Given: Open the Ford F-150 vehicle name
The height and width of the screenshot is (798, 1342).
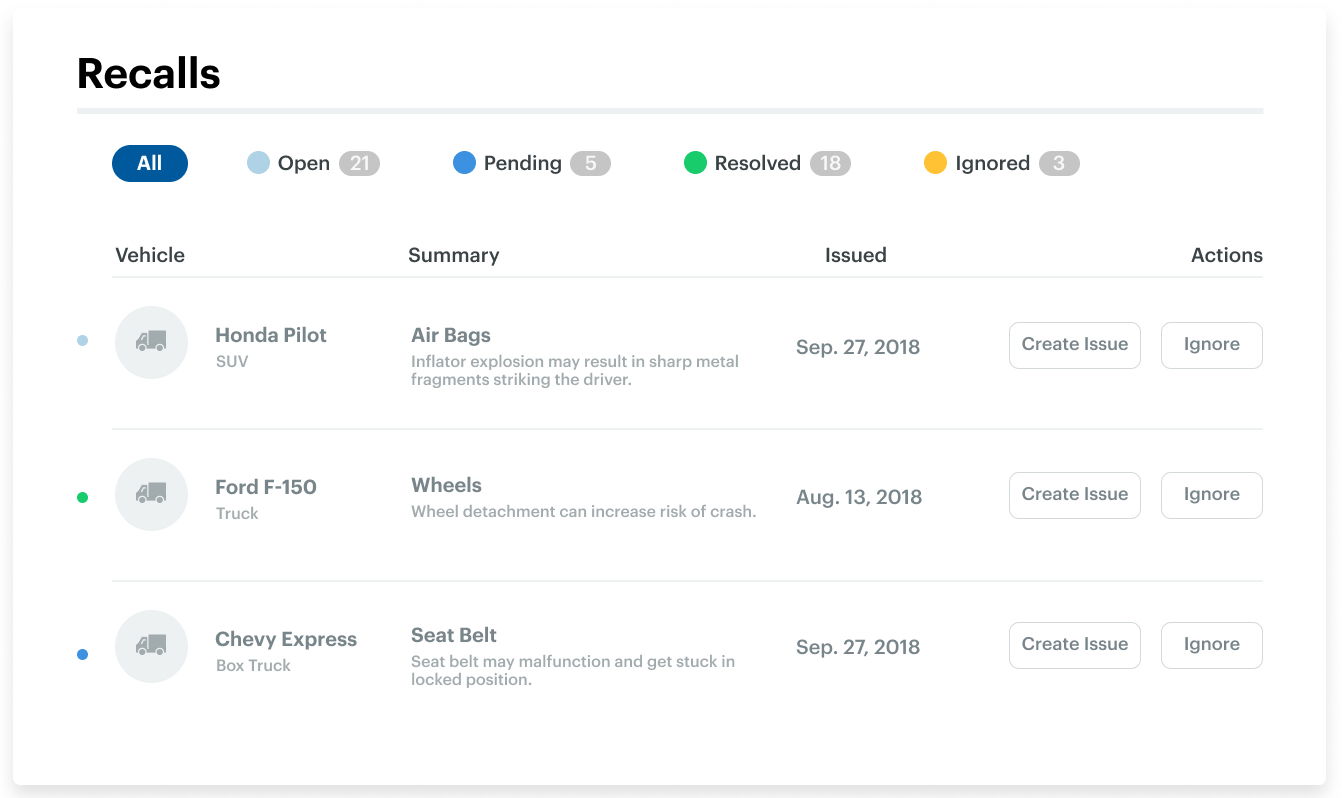Looking at the screenshot, I should pyautogui.click(x=266, y=487).
